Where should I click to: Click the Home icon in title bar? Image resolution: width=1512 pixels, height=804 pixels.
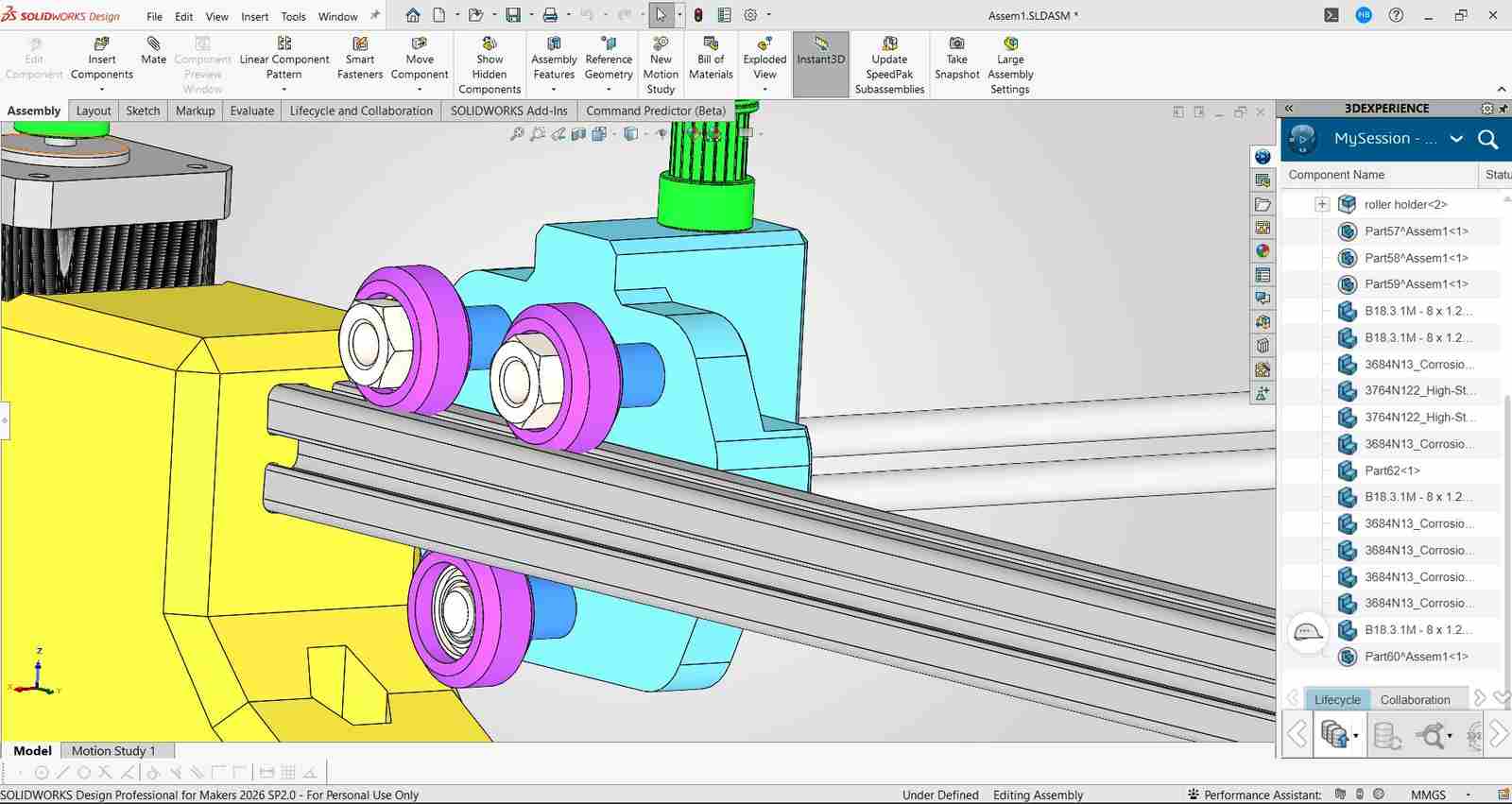pyautogui.click(x=413, y=15)
